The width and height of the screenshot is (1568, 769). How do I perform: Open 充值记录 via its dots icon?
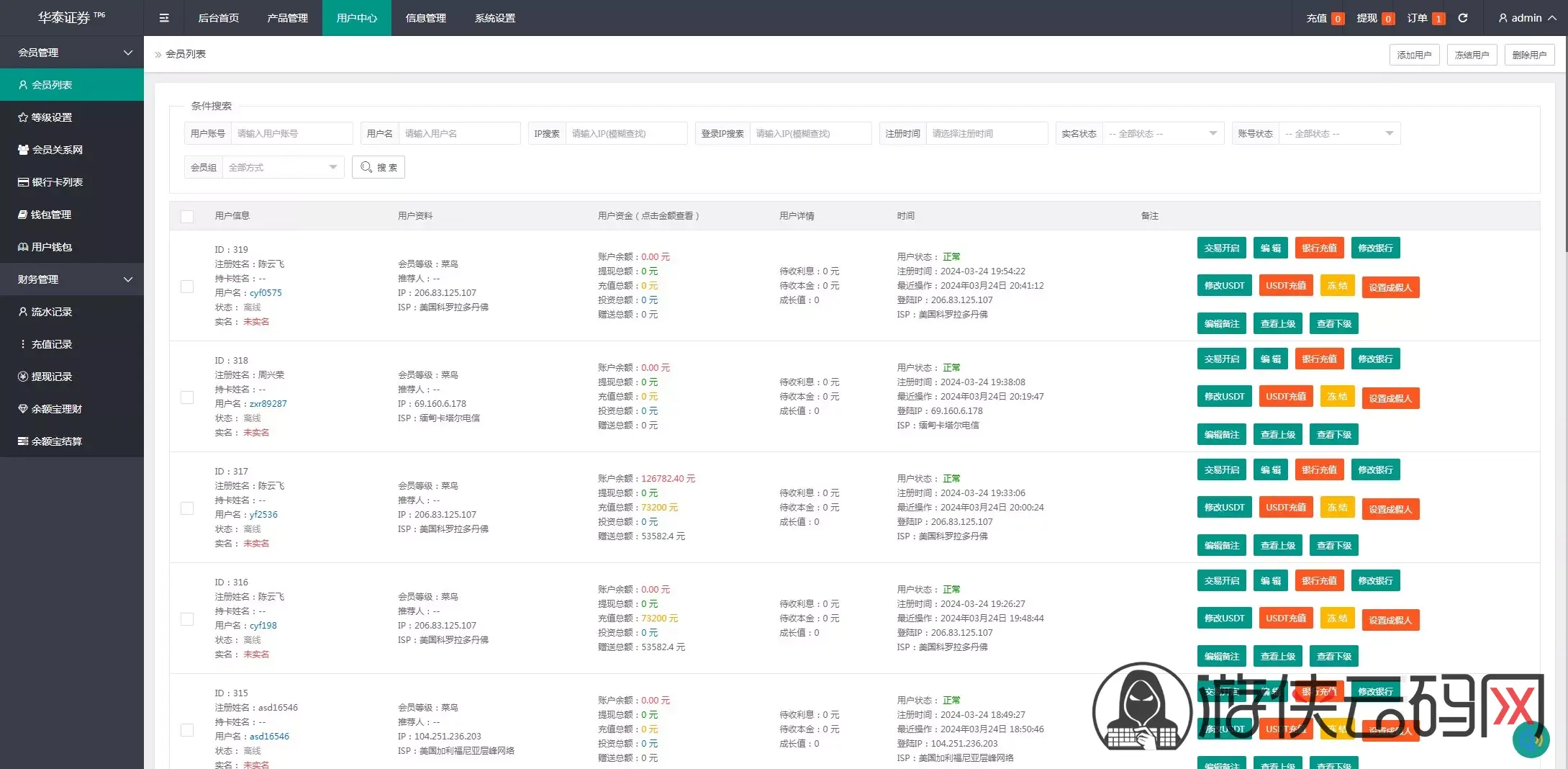(23, 344)
